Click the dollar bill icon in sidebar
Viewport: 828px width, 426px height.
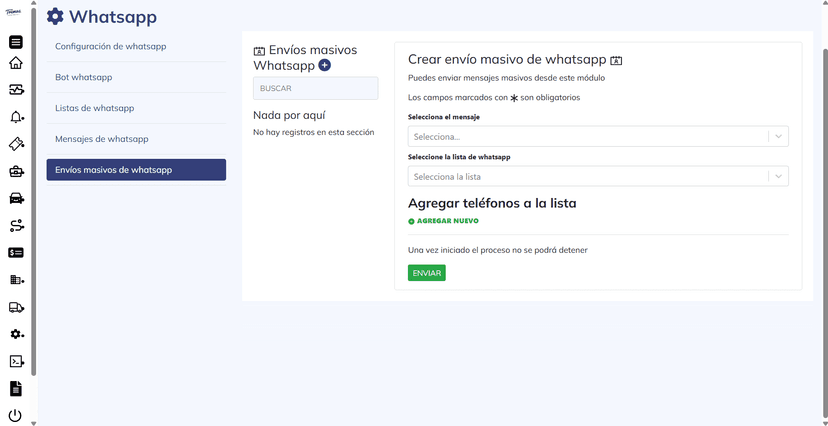[16, 253]
